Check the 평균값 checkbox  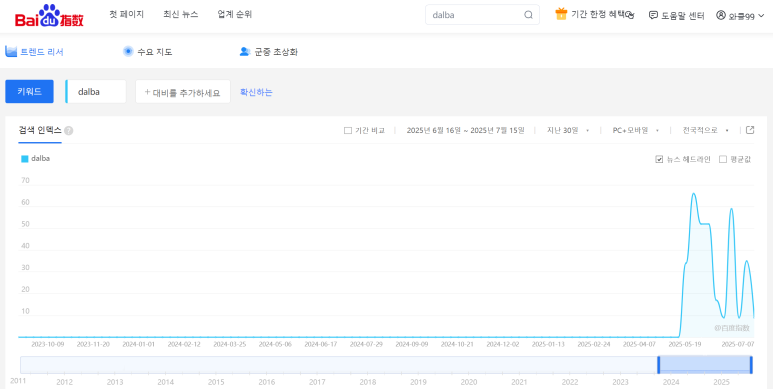[723, 159]
